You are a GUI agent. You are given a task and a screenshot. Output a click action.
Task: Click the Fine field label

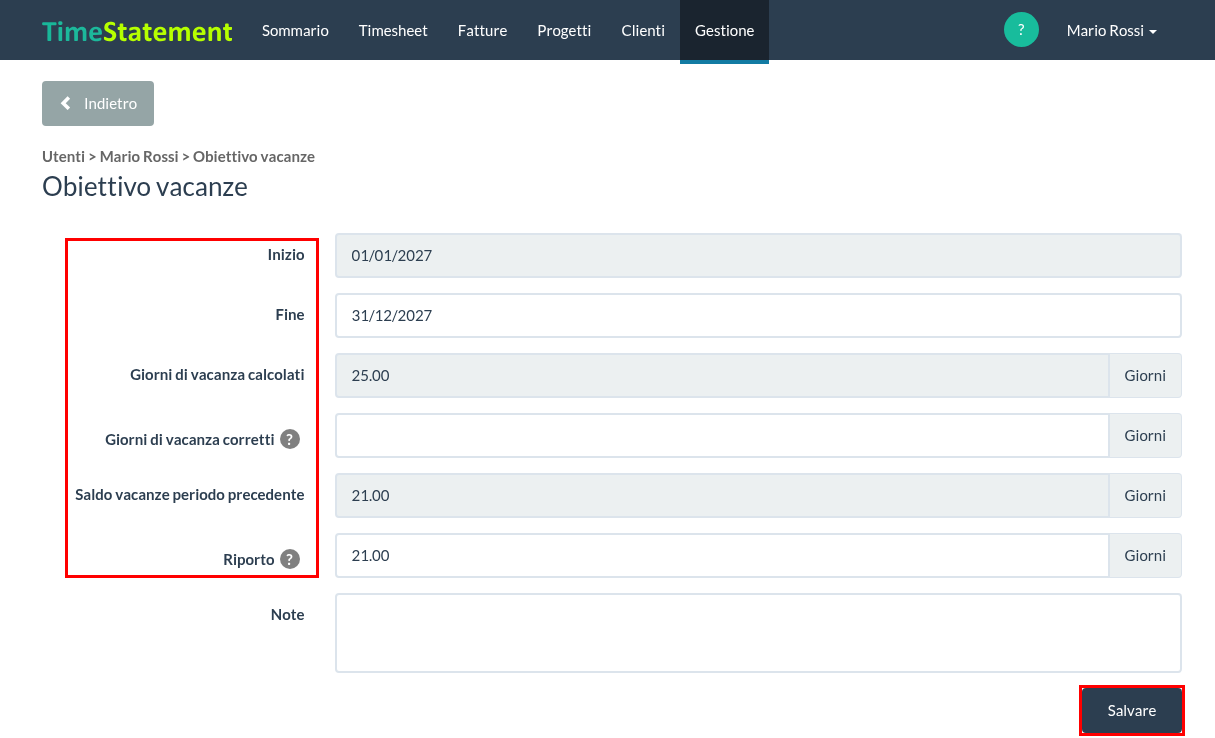click(290, 314)
